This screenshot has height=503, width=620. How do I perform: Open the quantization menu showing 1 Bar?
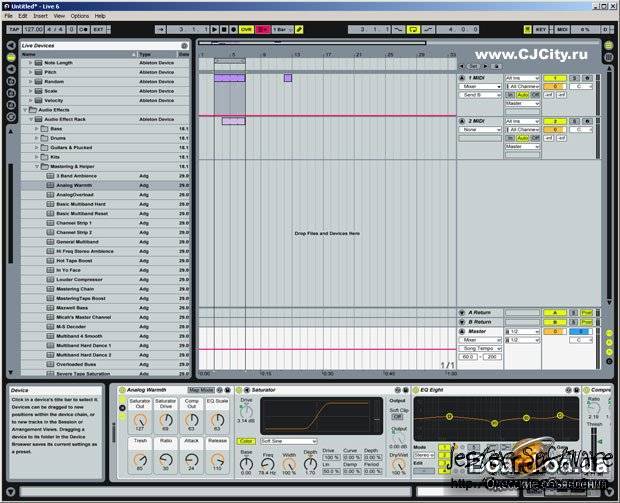(x=282, y=29)
